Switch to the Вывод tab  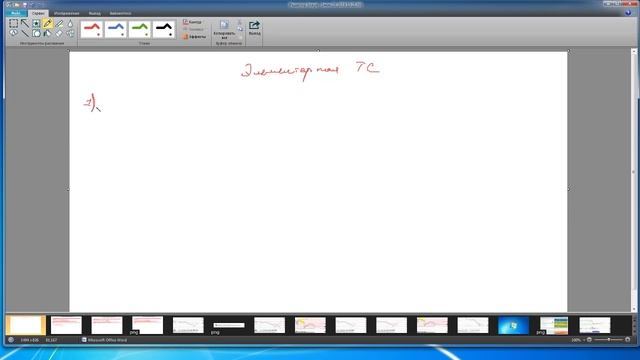click(x=95, y=13)
